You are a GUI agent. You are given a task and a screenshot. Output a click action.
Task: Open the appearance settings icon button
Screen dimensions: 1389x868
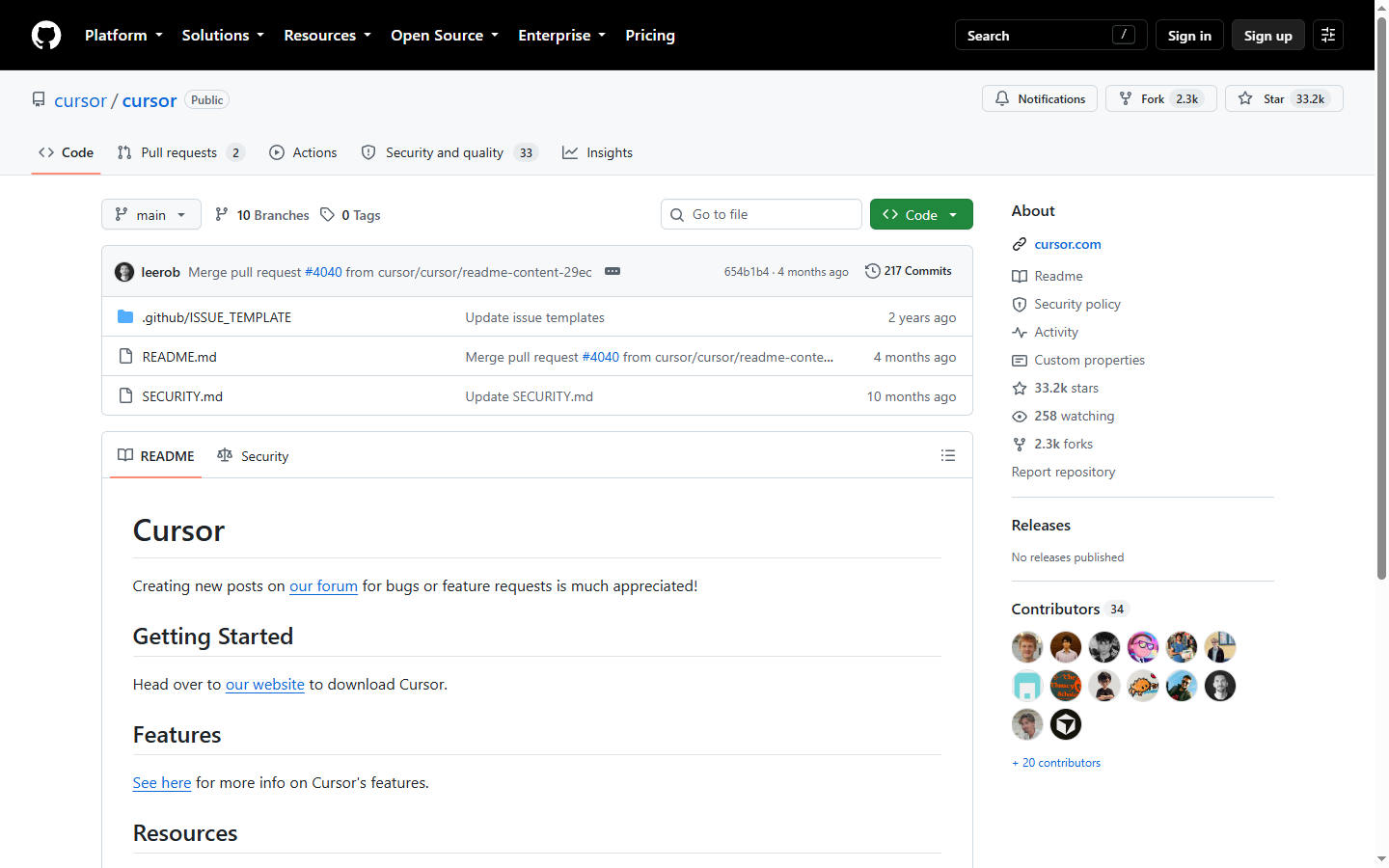pyautogui.click(x=1328, y=36)
